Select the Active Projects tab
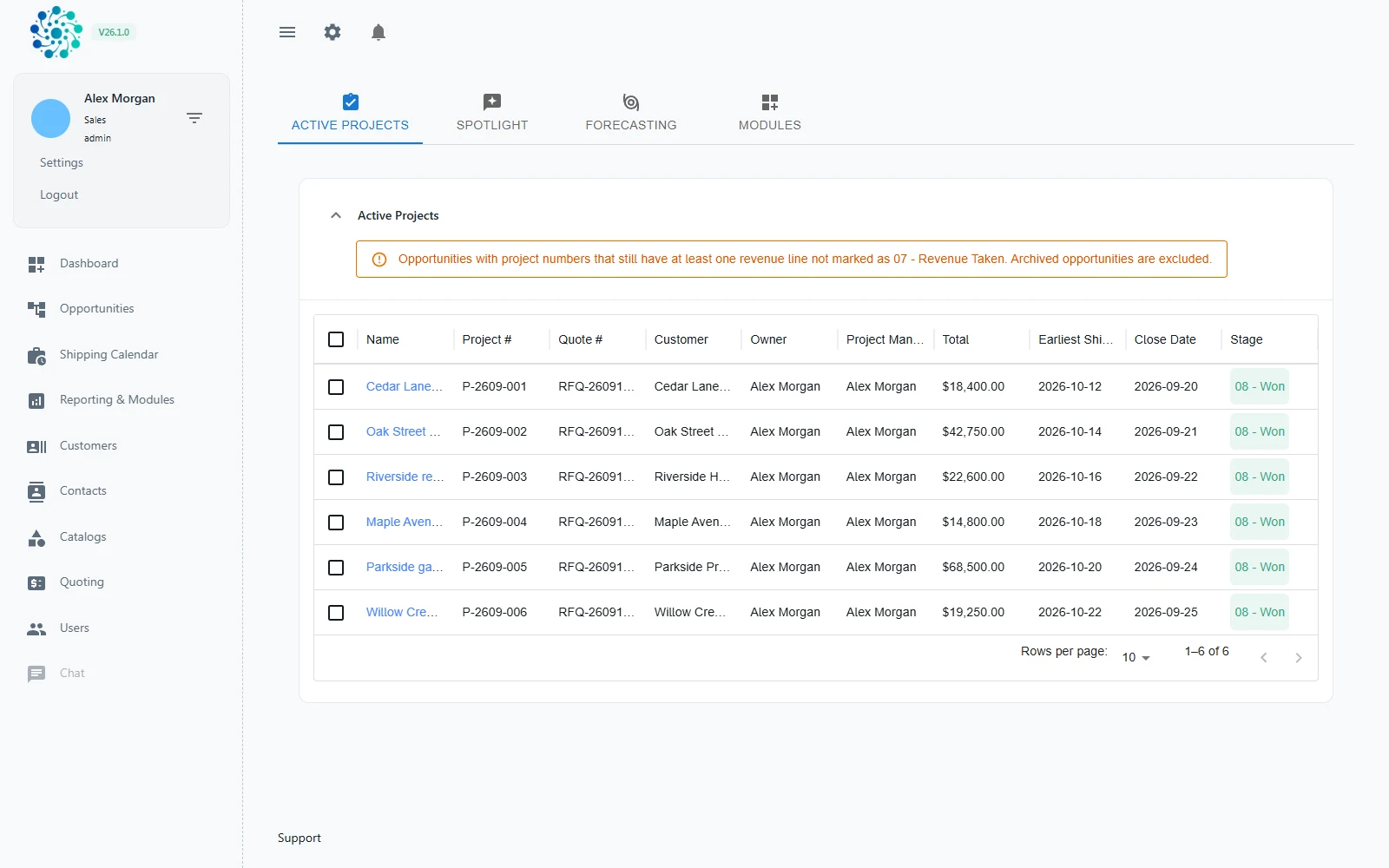 click(350, 114)
